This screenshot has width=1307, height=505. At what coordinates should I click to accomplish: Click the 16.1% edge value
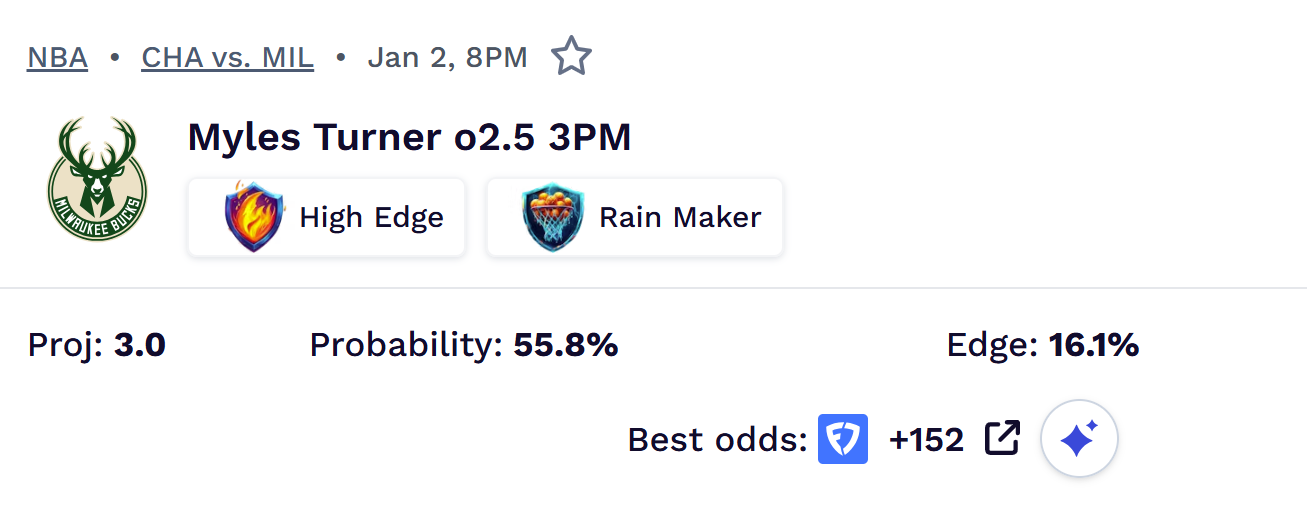click(x=1093, y=345)
